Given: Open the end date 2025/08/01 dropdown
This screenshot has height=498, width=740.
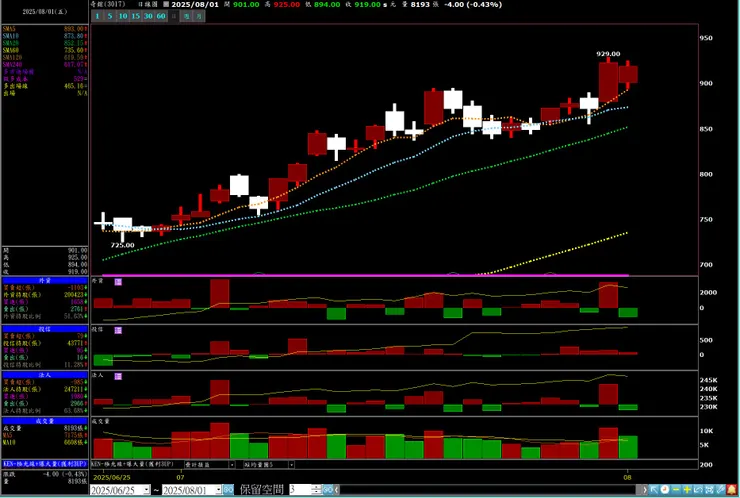Looking at the screenshot, I should (218, 490).
